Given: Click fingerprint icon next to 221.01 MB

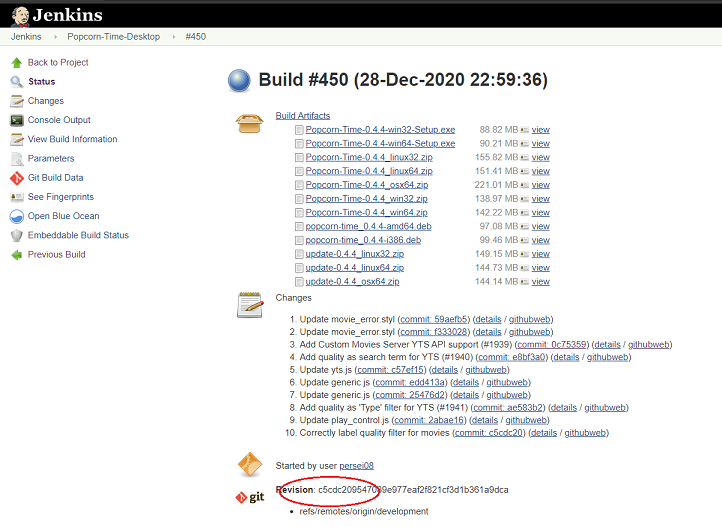Looking at the screenshot, I should [524, 185].
